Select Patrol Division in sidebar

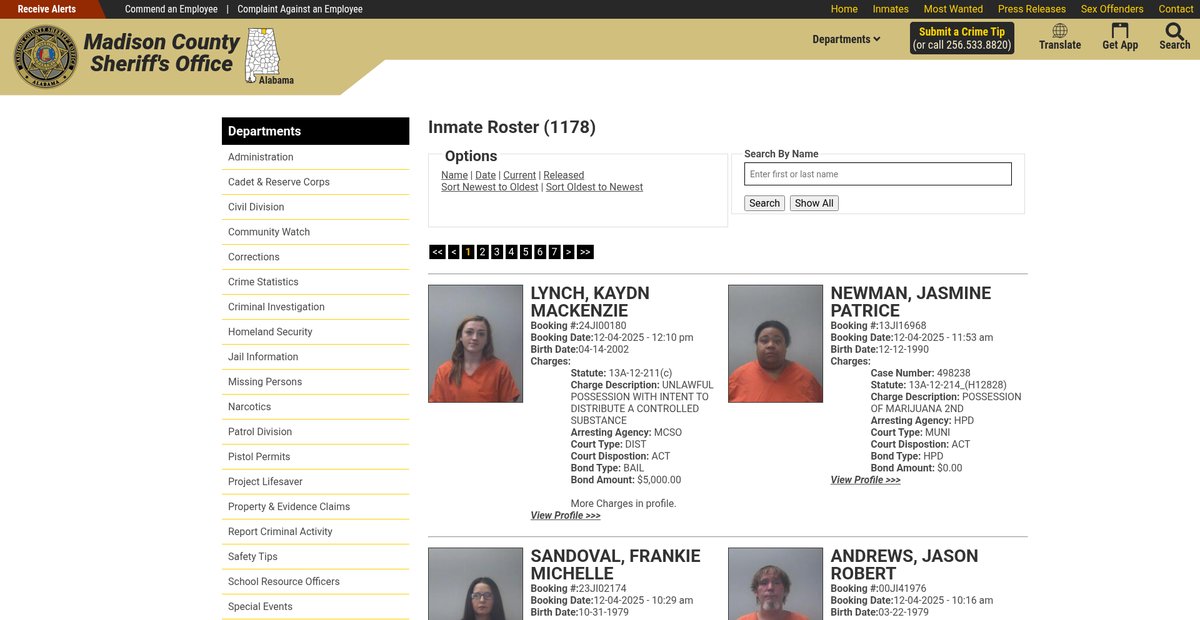[x=315, y=432]
